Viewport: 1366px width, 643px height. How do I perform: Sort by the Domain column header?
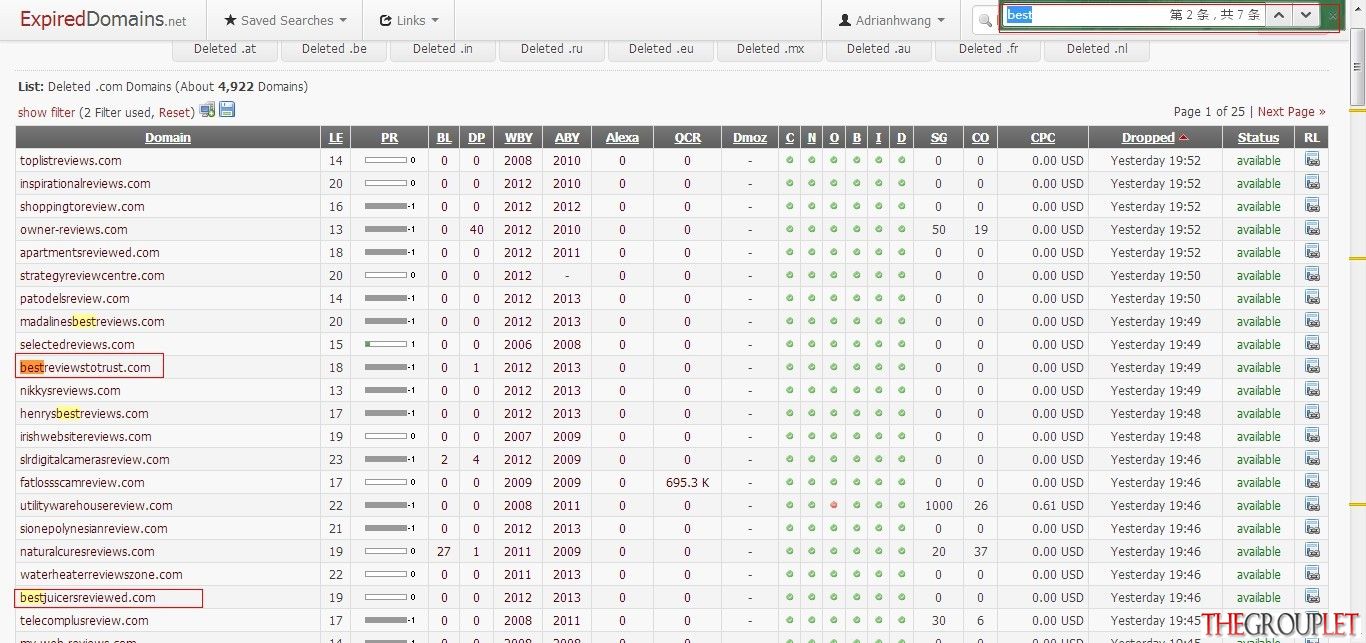[x=168, y=137]
